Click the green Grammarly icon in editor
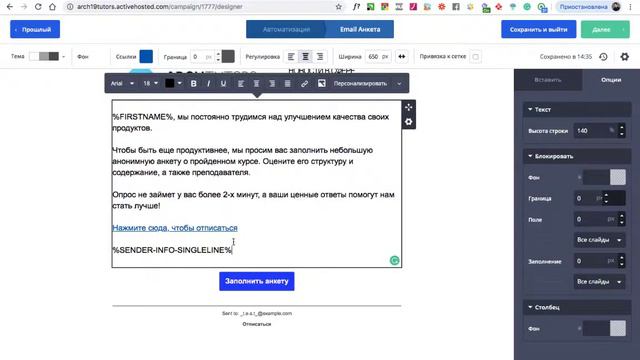This screenshot has width=640, height=360. click(x=394, y=260)
